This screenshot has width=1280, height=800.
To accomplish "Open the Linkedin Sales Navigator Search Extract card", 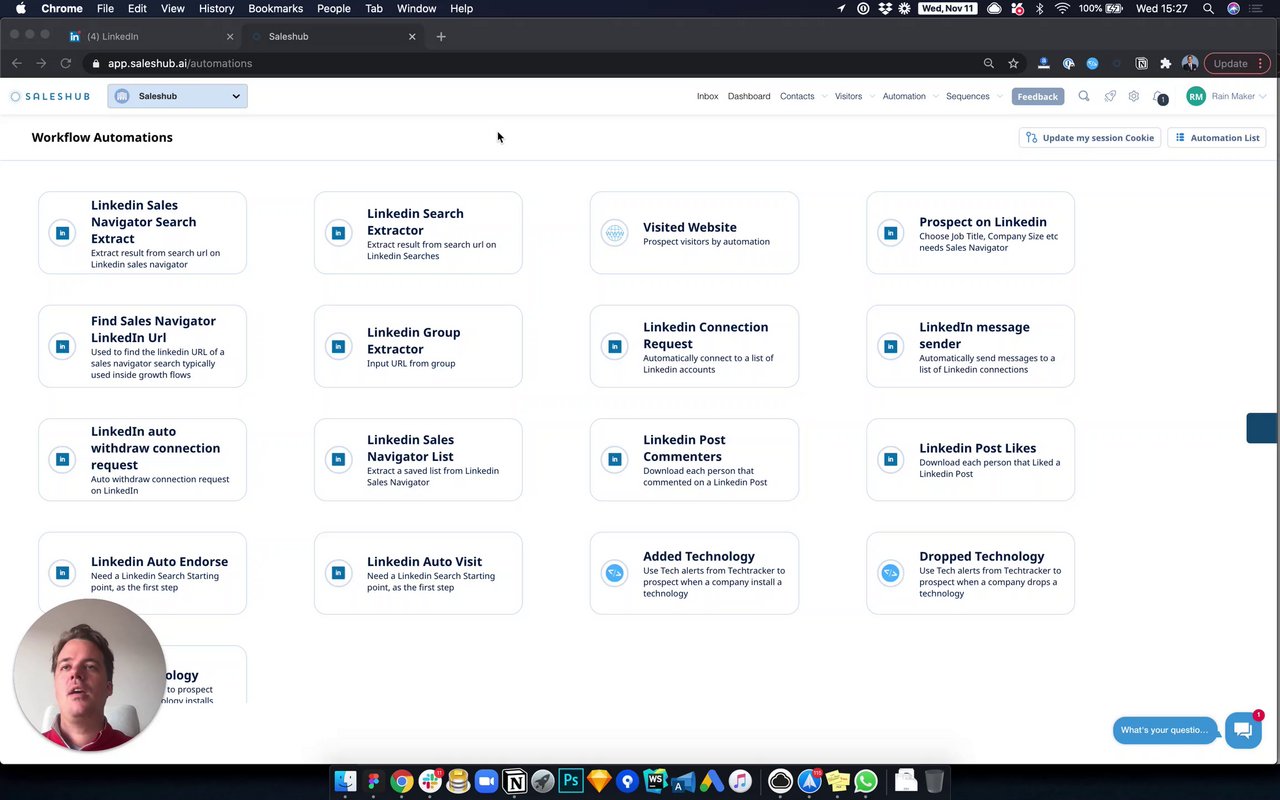I will [142, 233].
